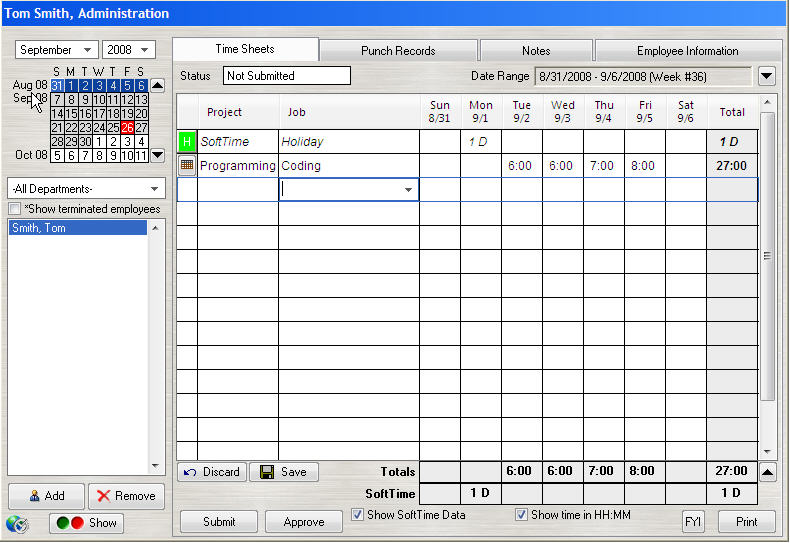The image size is (790, 543).
Task: Select Smith, Tom in the employee list
Action: pyautogui.click(x=78, y=228)
